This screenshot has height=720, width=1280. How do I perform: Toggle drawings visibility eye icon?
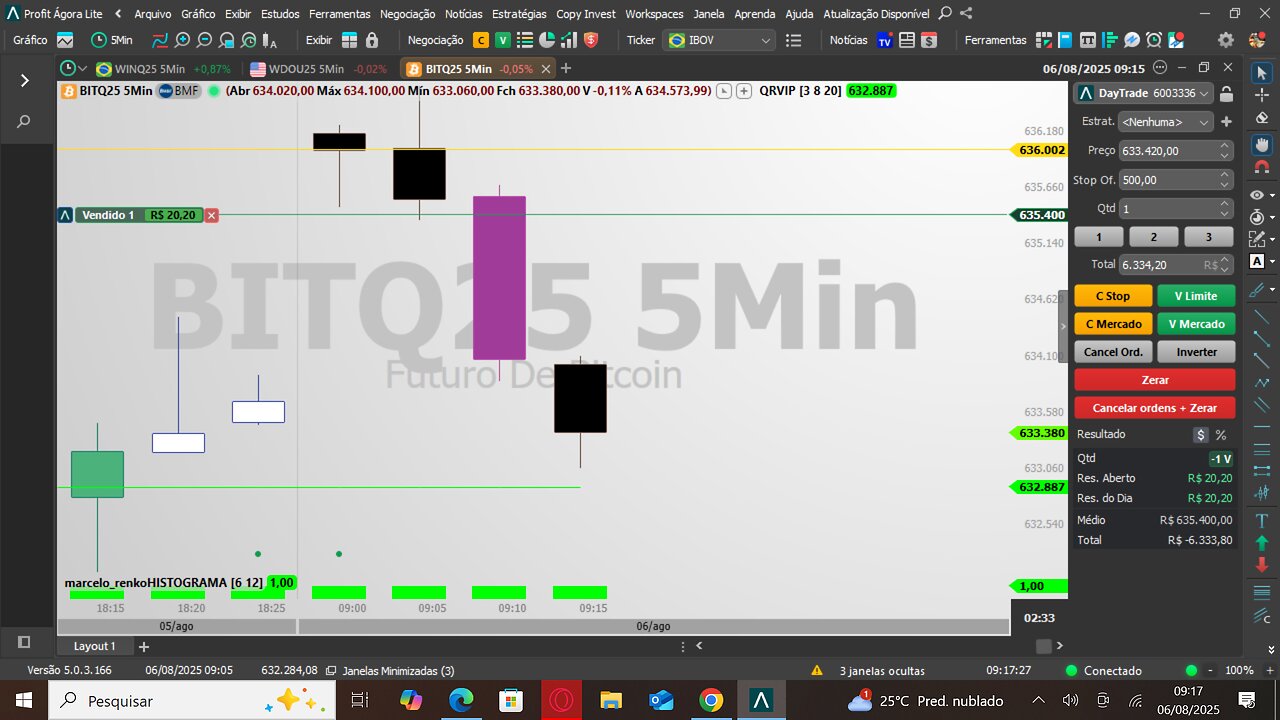(x=1258, y=195)
